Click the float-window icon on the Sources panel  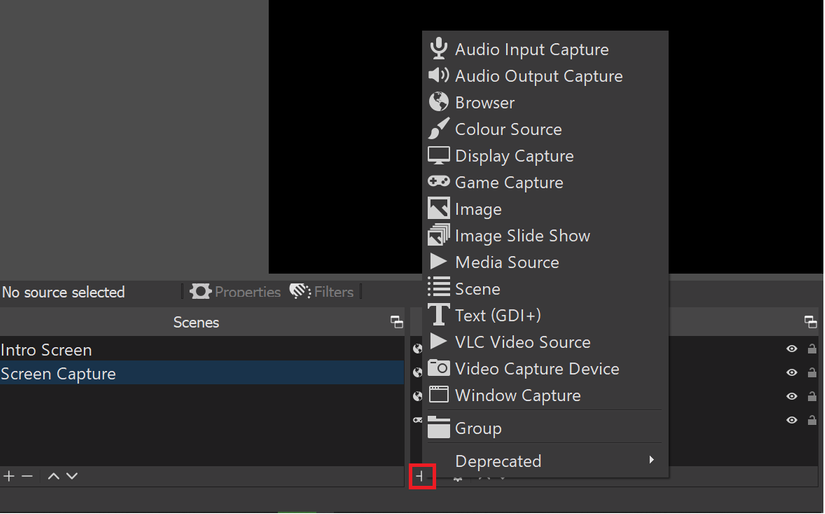tap(811, 322)
